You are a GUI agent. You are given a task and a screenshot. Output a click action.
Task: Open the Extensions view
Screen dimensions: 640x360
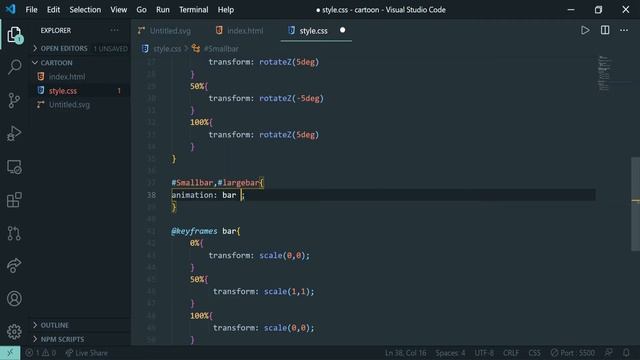[14, 200]
